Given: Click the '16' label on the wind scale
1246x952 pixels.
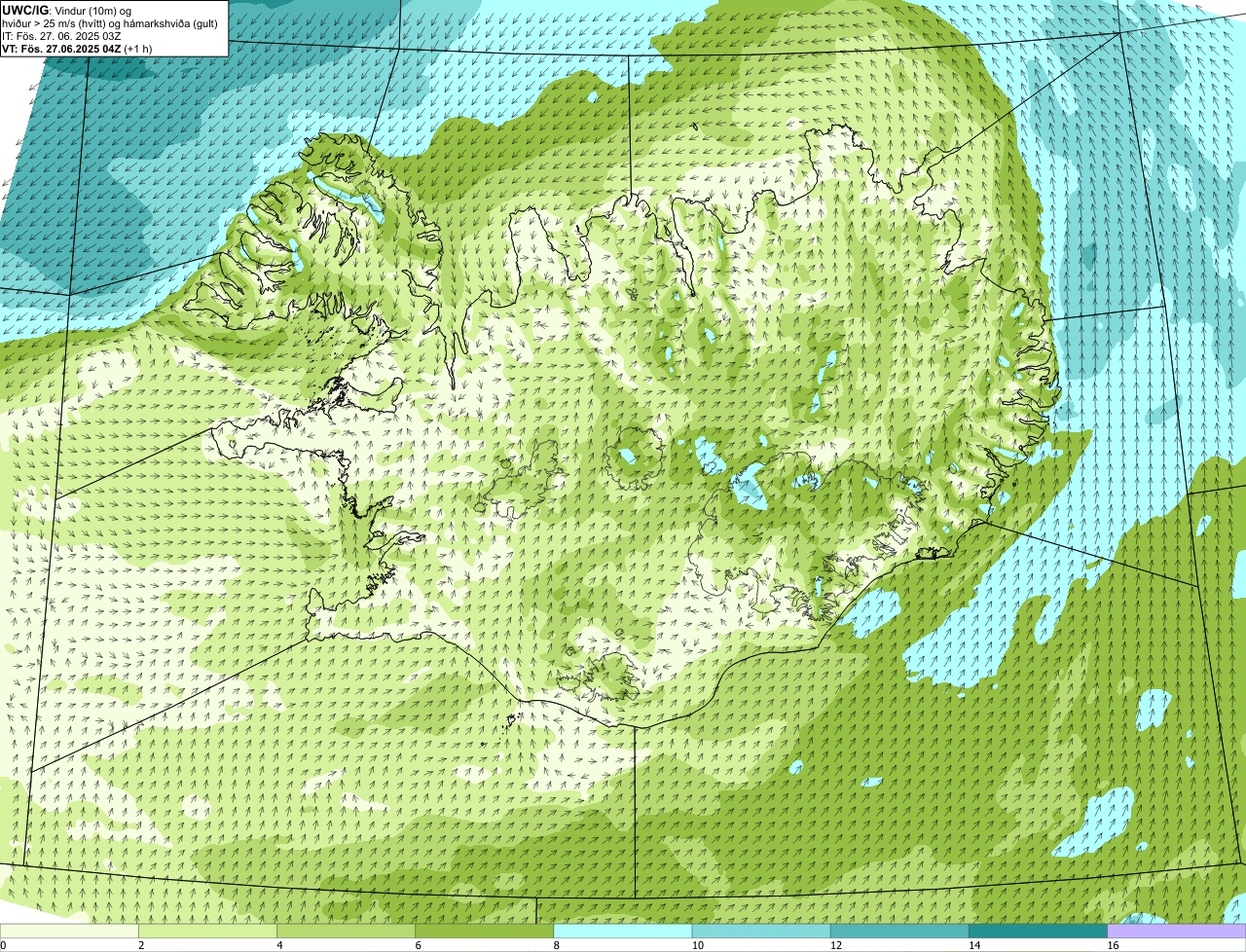Looking at the screenshot, I should coord(1112,945).
